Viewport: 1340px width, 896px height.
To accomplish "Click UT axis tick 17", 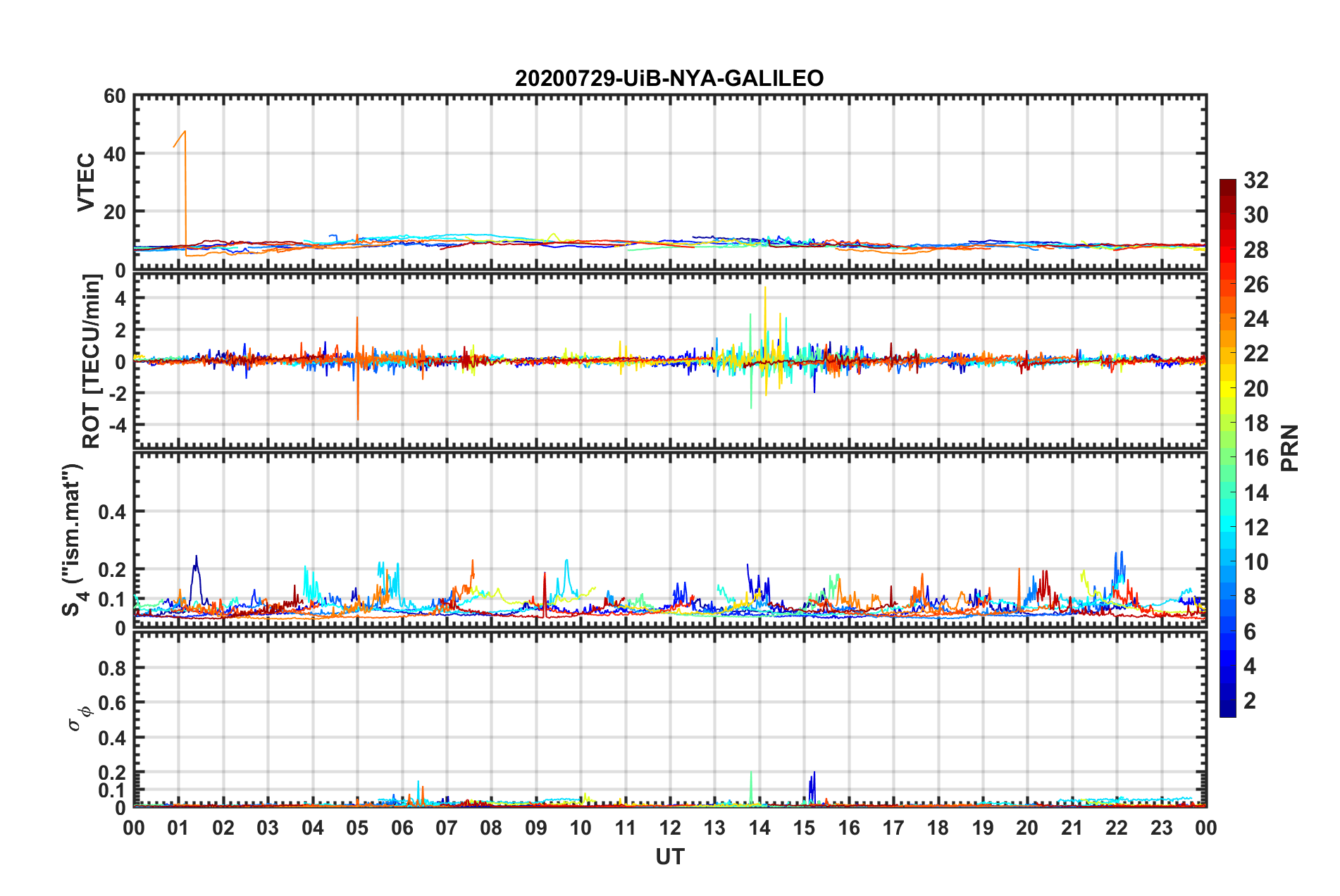I will pyautogui.click(x=893, y=828).
